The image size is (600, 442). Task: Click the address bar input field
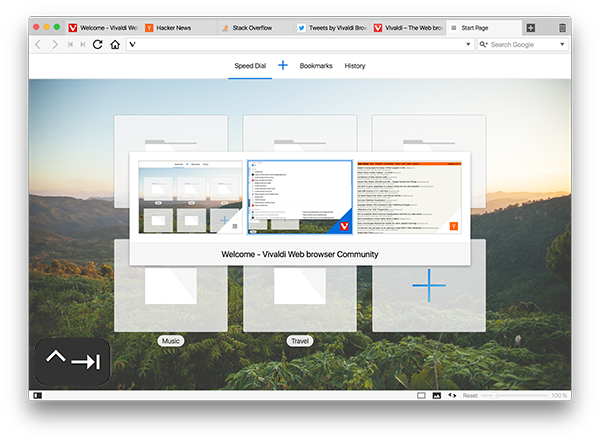pyautogui.click(x=300, y=44)
